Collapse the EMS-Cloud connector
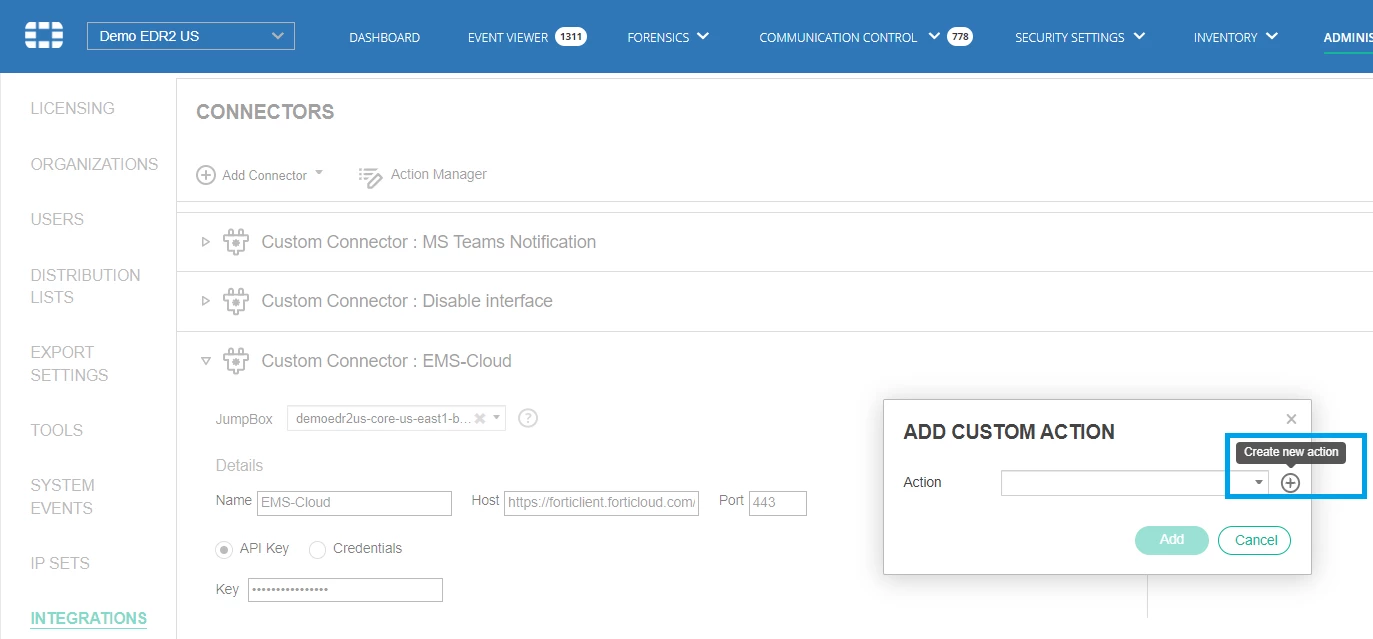The width and height of the screenshot is (1373, 639). pyautogui.click(x=205, y=361)
